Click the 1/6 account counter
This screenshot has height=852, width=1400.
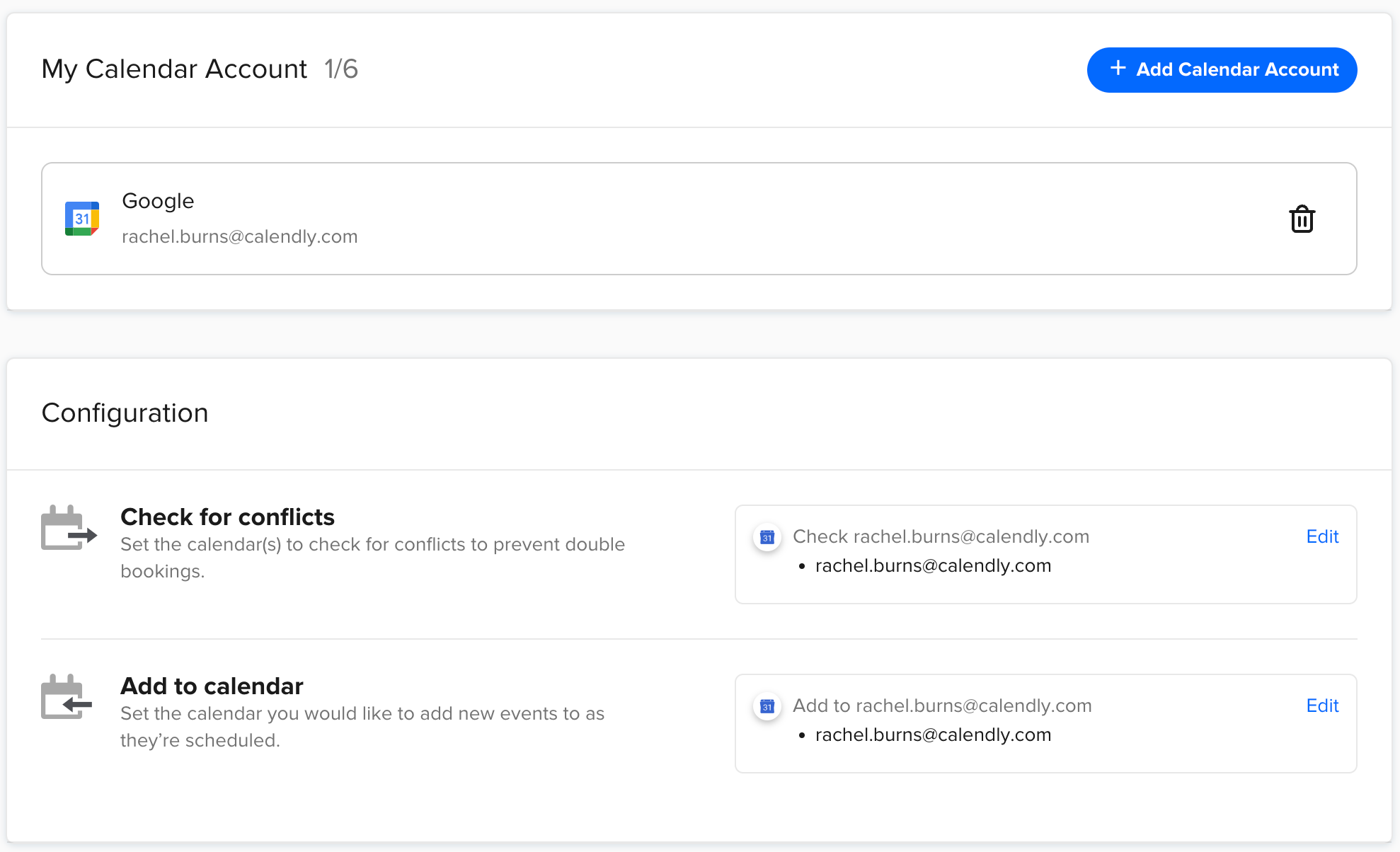[x=341, y=69]
